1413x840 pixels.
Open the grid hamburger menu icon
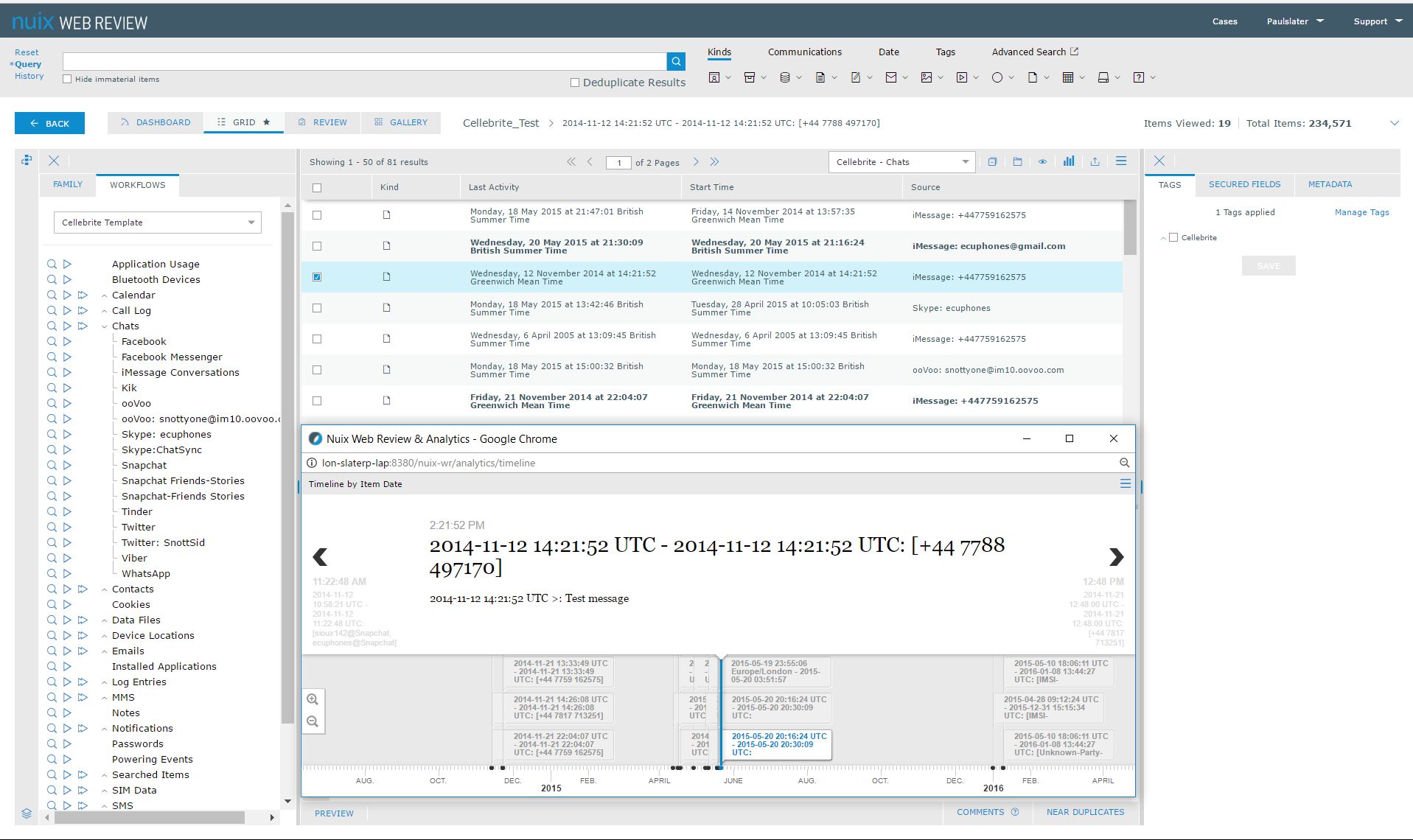1121,161
